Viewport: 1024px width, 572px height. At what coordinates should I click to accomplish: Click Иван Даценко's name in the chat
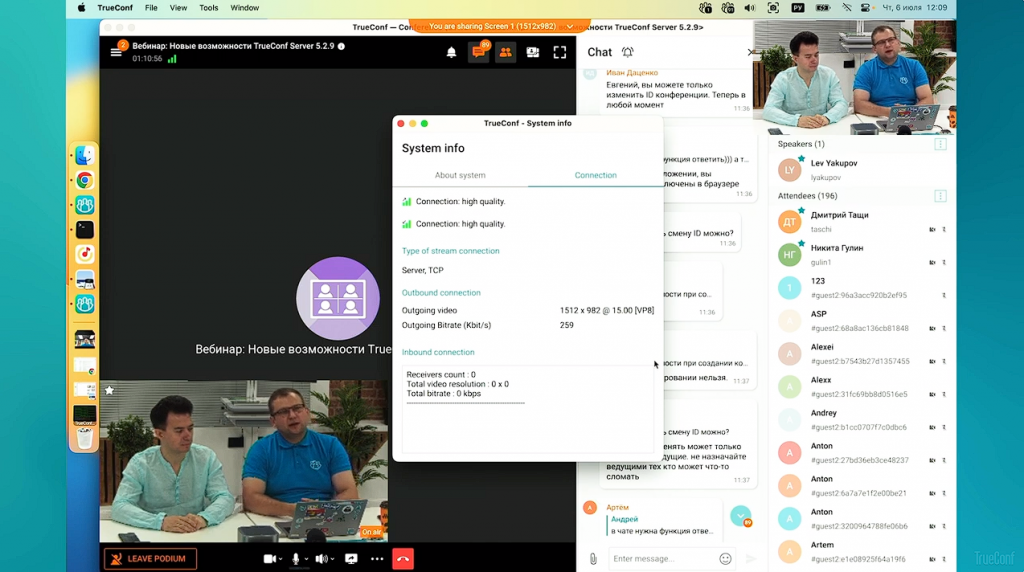pos(632,72)
